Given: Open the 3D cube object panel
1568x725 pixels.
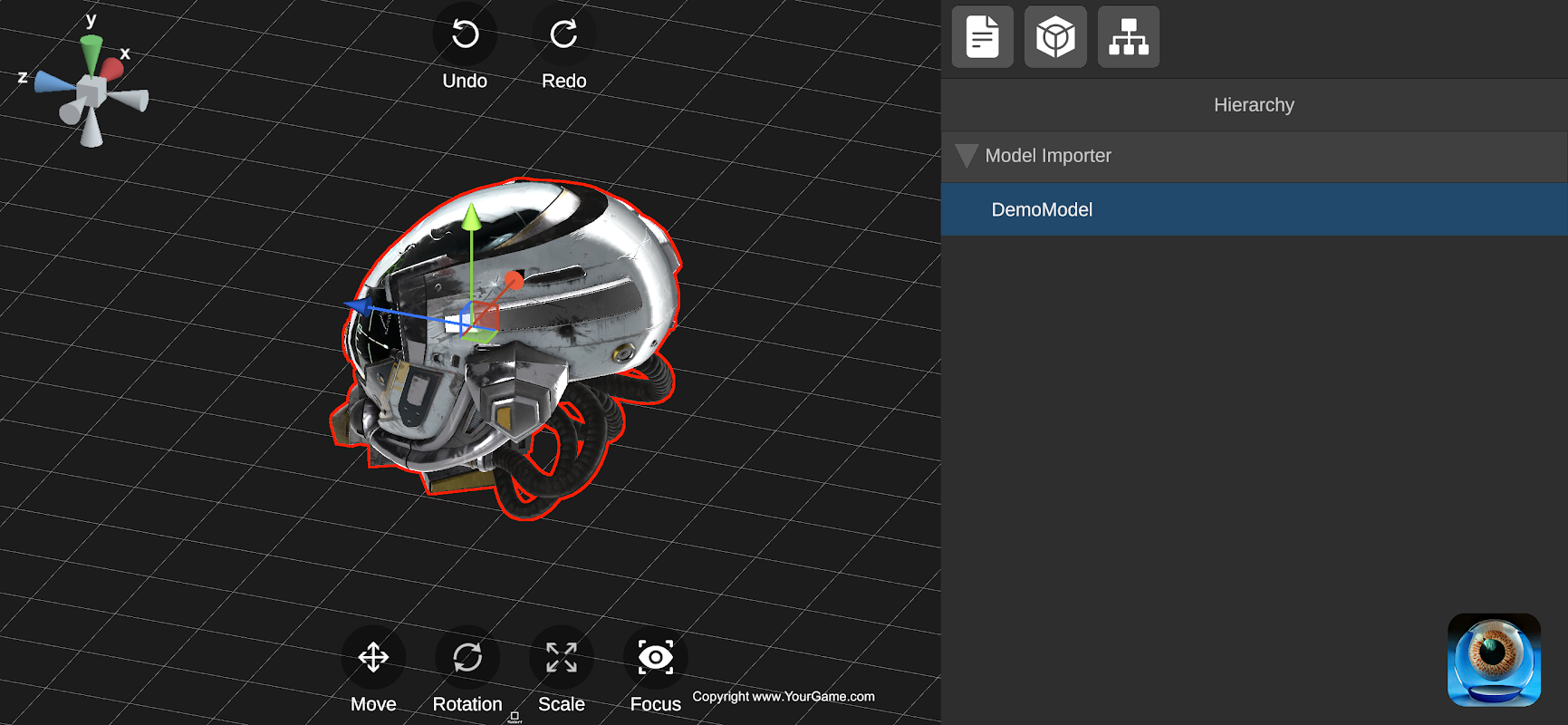Looking at the screenshot, I should click(1055, 37).
